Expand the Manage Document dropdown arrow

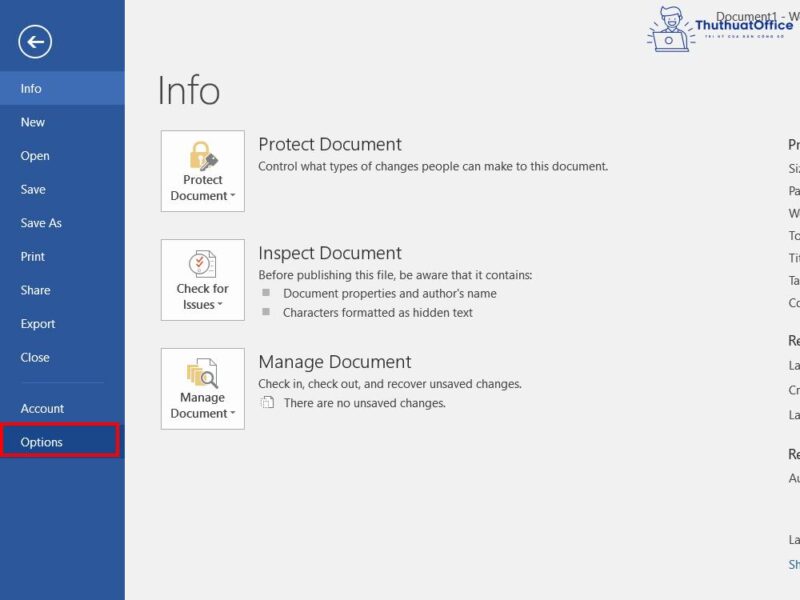pos(233,414)
